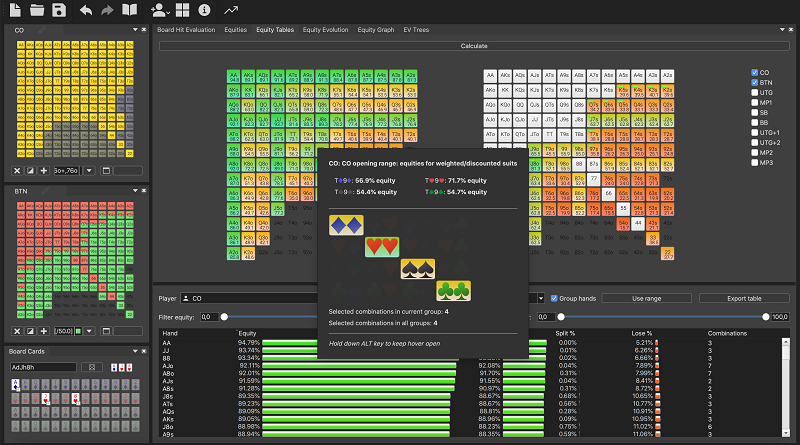The width and height of the screenshot is (800, 445).
Task: Uncheck the CO player checkbox
Action: tap(755, 72)
